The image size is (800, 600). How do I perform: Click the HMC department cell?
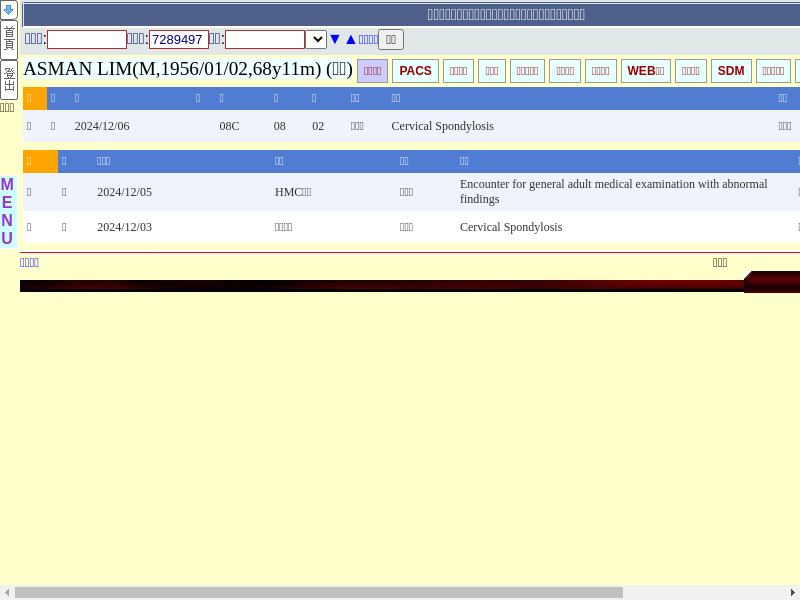[293, 192]
